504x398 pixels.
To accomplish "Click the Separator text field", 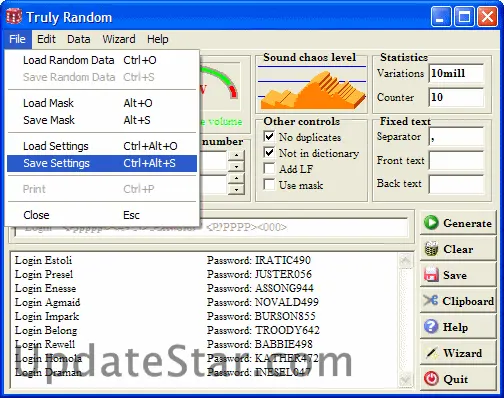I will [456, 136].
